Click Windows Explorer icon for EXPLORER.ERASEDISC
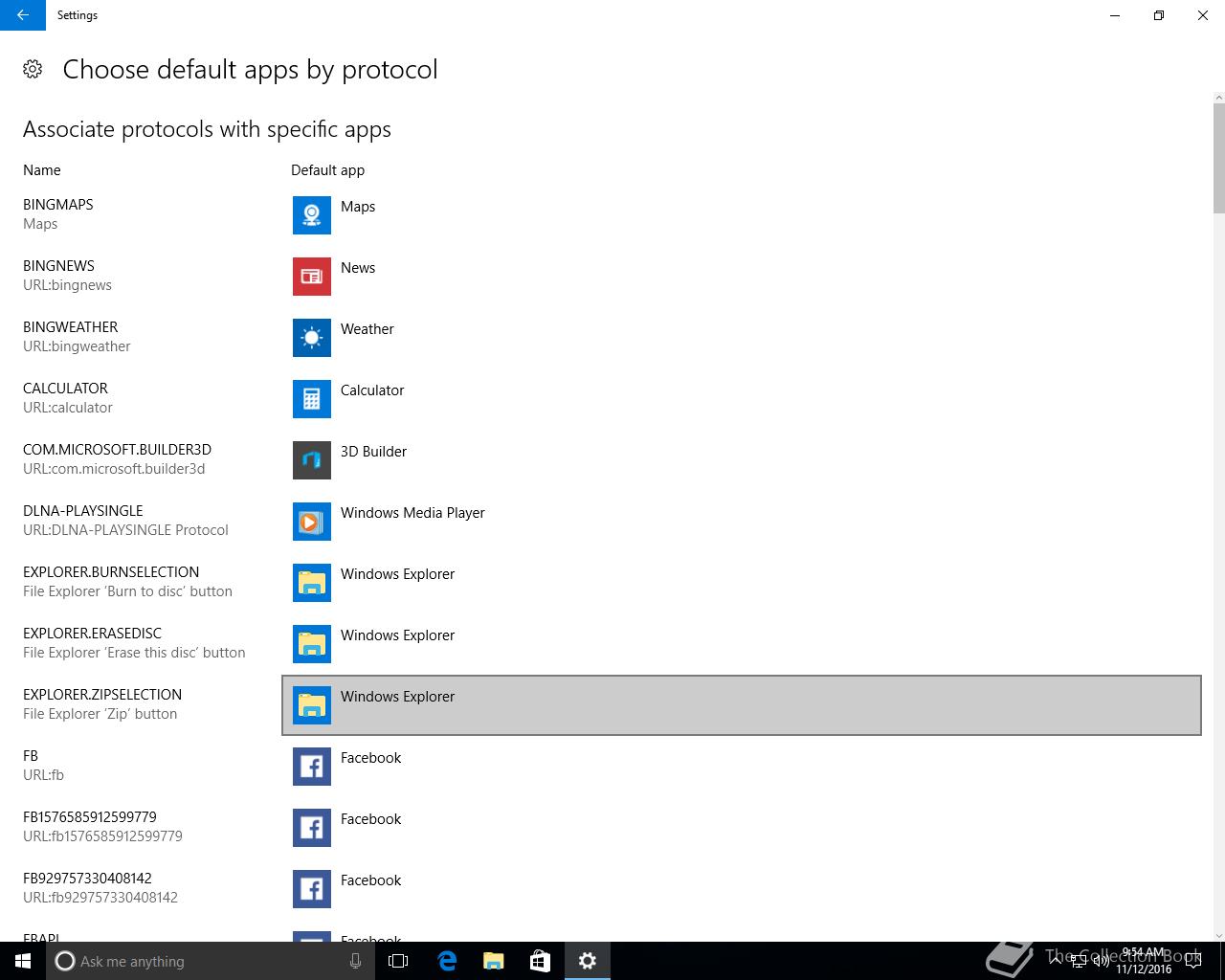Viewport: 1225px width, 980px height. 312,644
